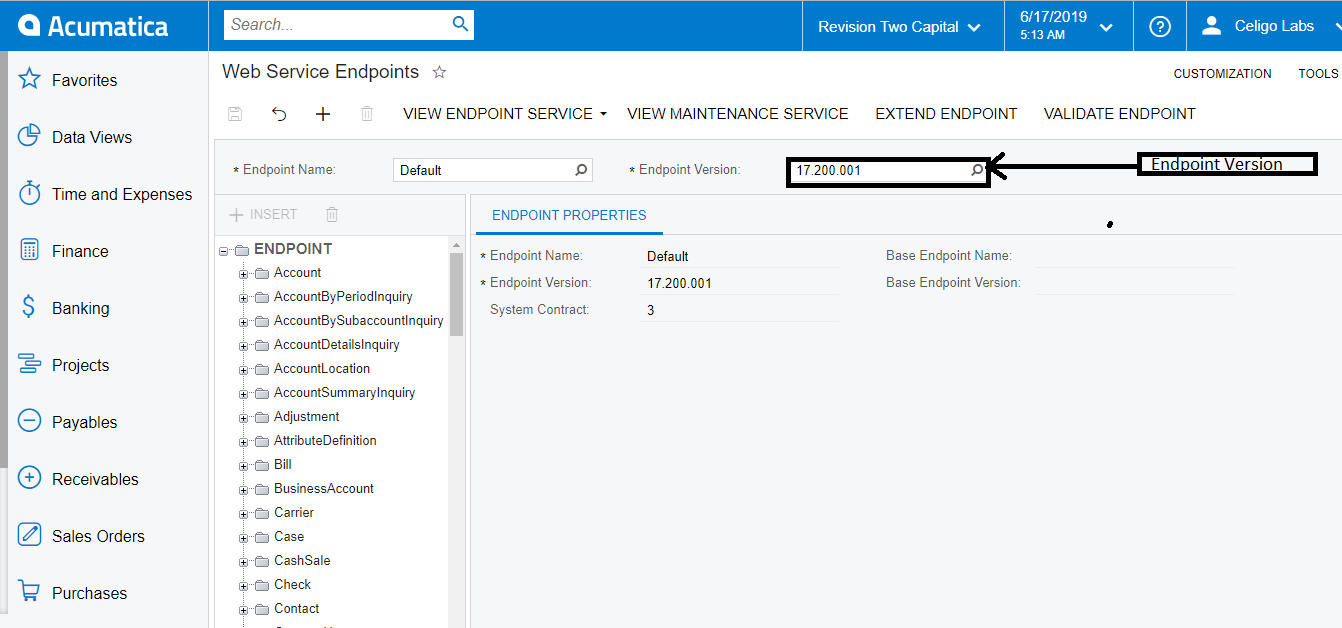Expand the AccountByPeriodInquiry node

coord(243,297)
